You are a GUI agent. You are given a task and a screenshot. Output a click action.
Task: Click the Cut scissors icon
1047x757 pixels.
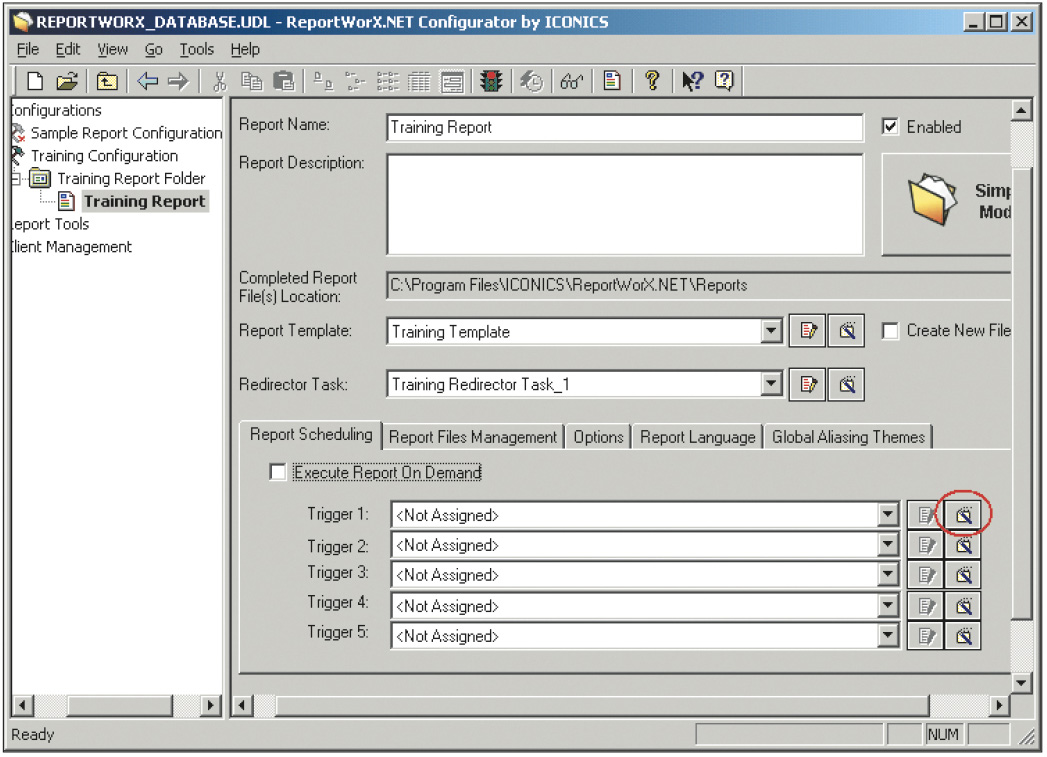pos(219,81)
